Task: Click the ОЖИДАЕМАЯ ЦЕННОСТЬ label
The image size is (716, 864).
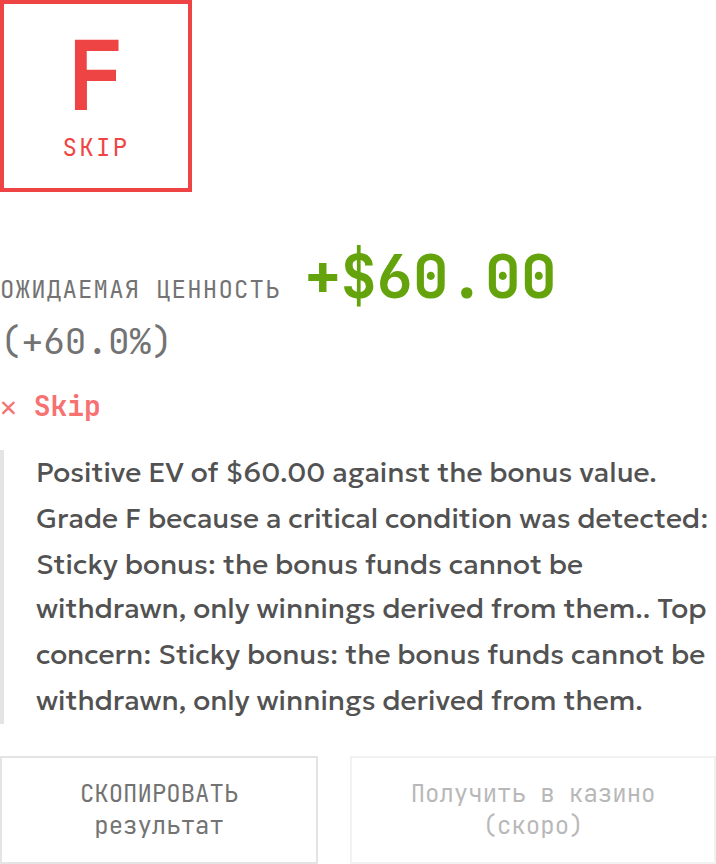Action: pyautogui.click(x=141, y=289)
